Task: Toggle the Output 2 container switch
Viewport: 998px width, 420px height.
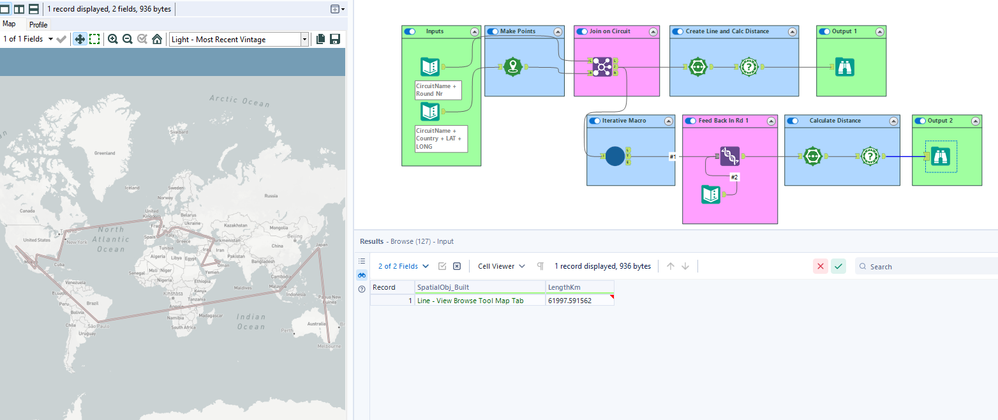Action: (x=920, y=120)
